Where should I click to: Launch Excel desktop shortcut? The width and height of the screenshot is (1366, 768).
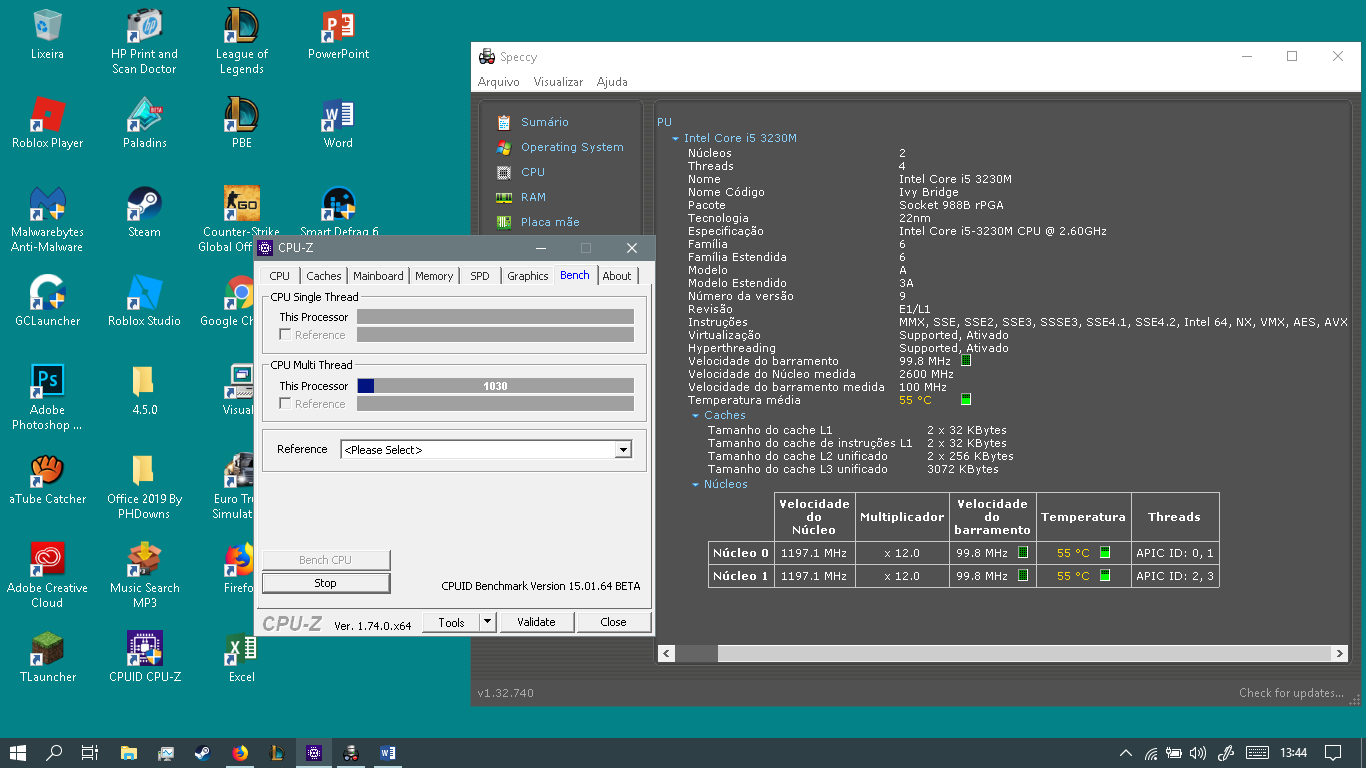pyautogui.click(x=241, y=658)
